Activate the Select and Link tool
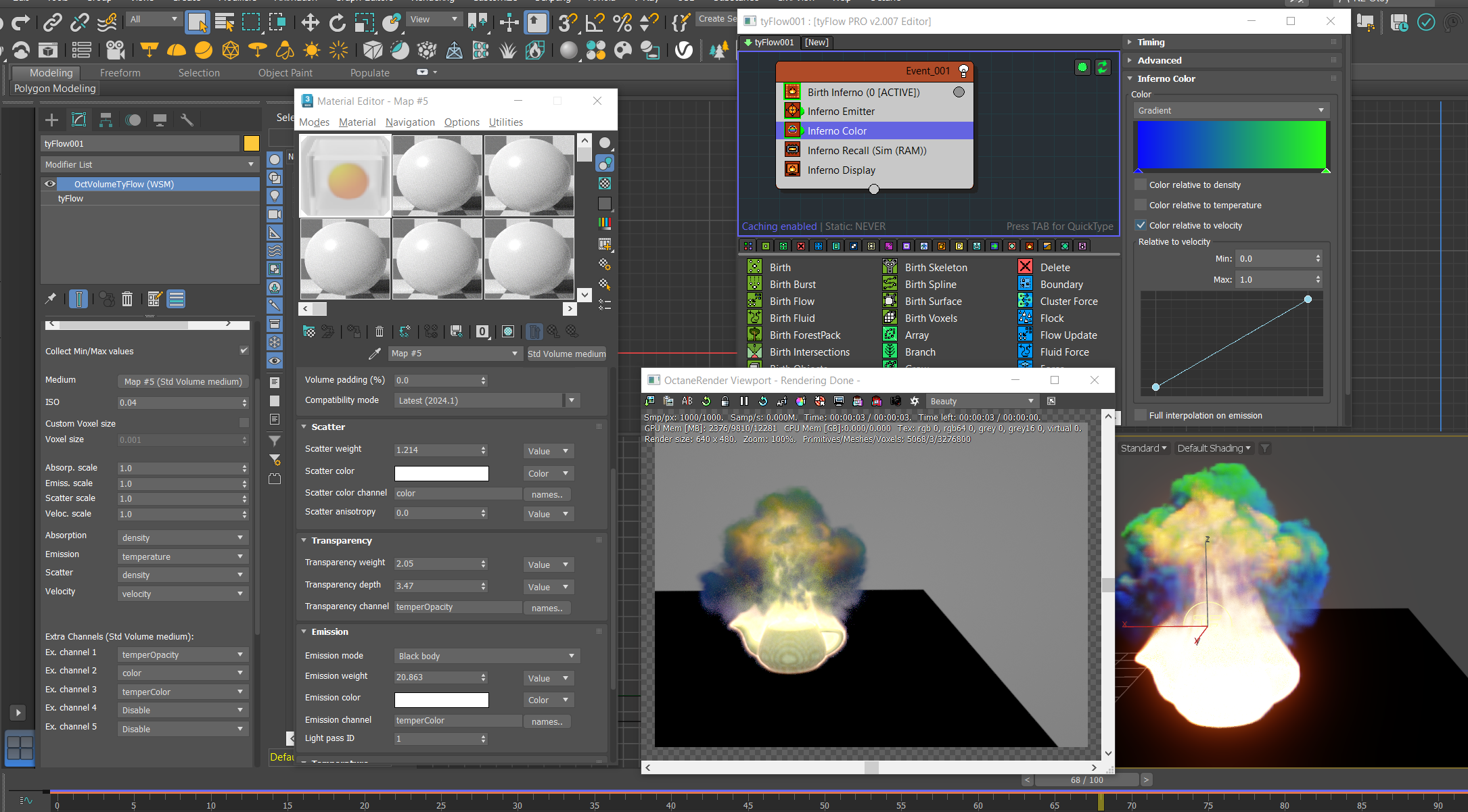This screenshot has width=1468, height=812. [52, 22]
